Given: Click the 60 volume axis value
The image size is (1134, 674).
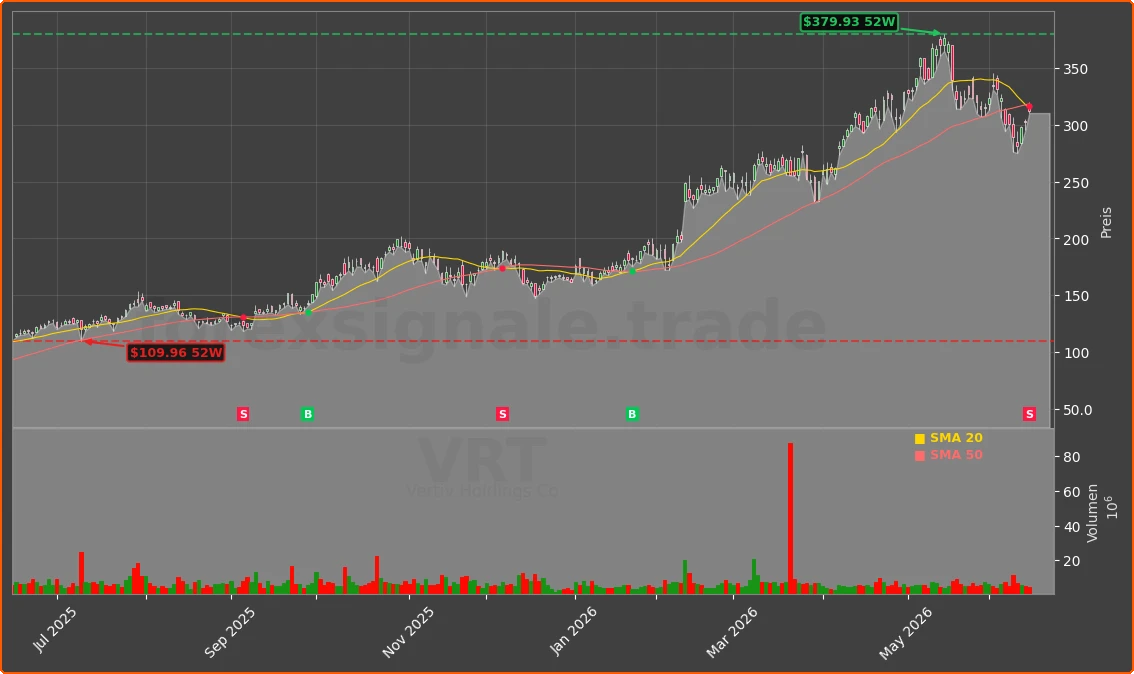Looking at the screenshot, I should tap(1071, 492).
